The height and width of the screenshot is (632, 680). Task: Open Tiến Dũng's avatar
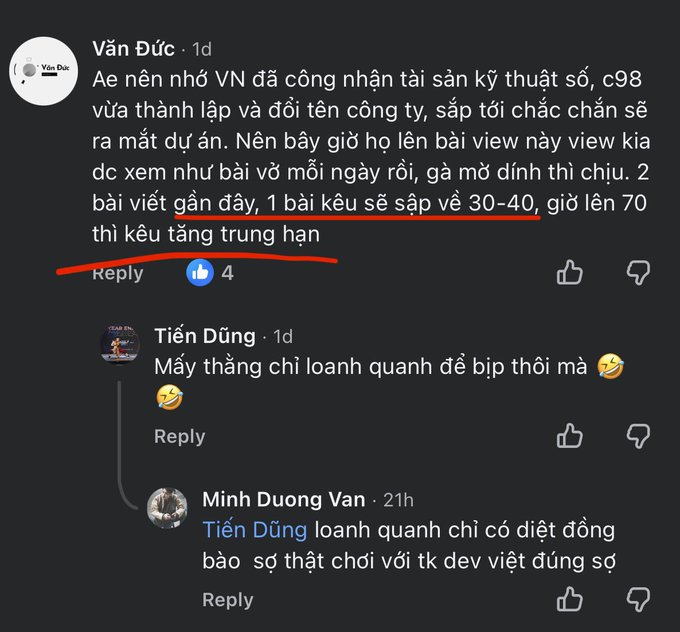pyautogui.click(x=119, y=343)
